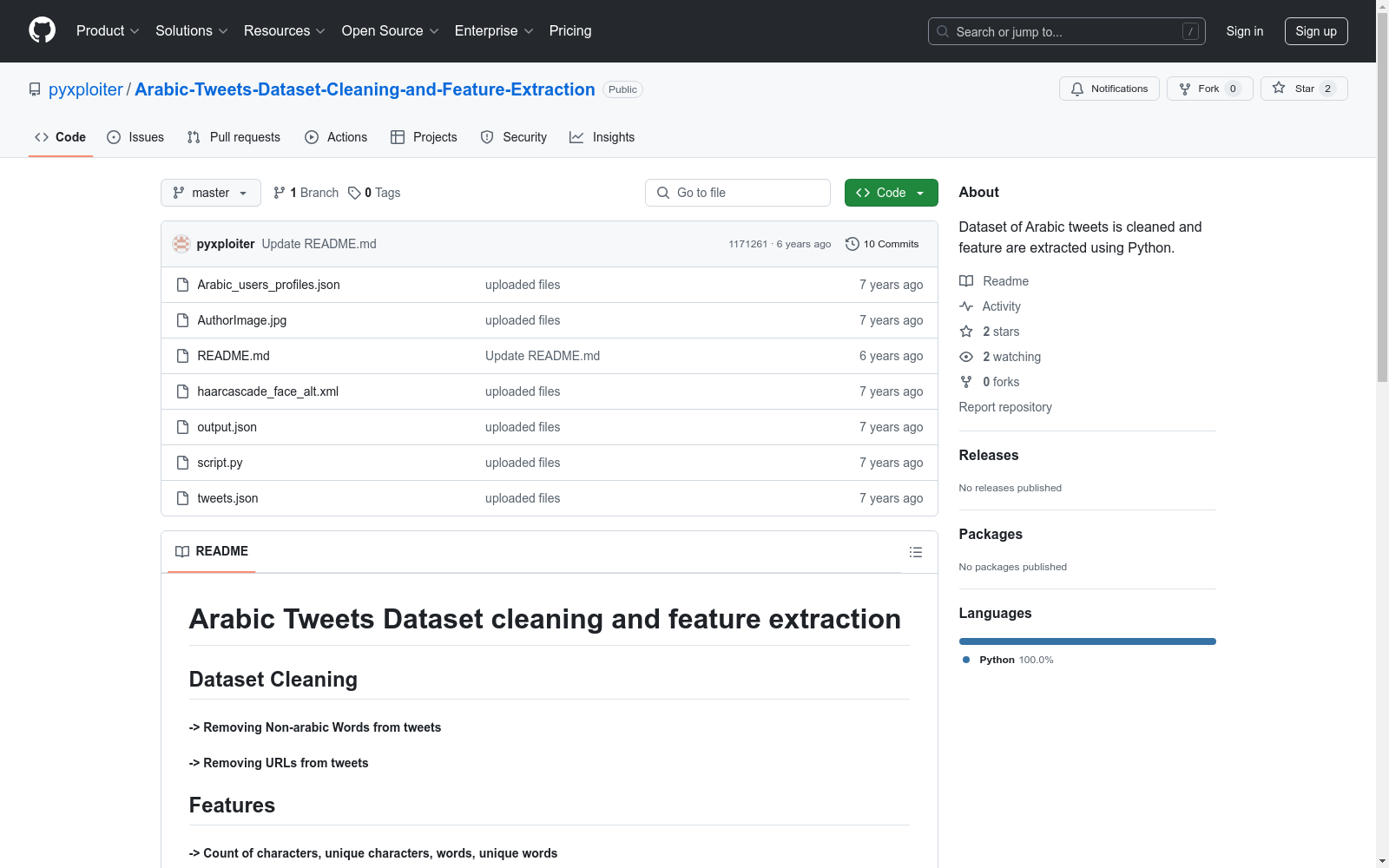This screenshot has width=1389, height=868.
Task: Expand the Open Source menu
Action: [x=391, y=30]
